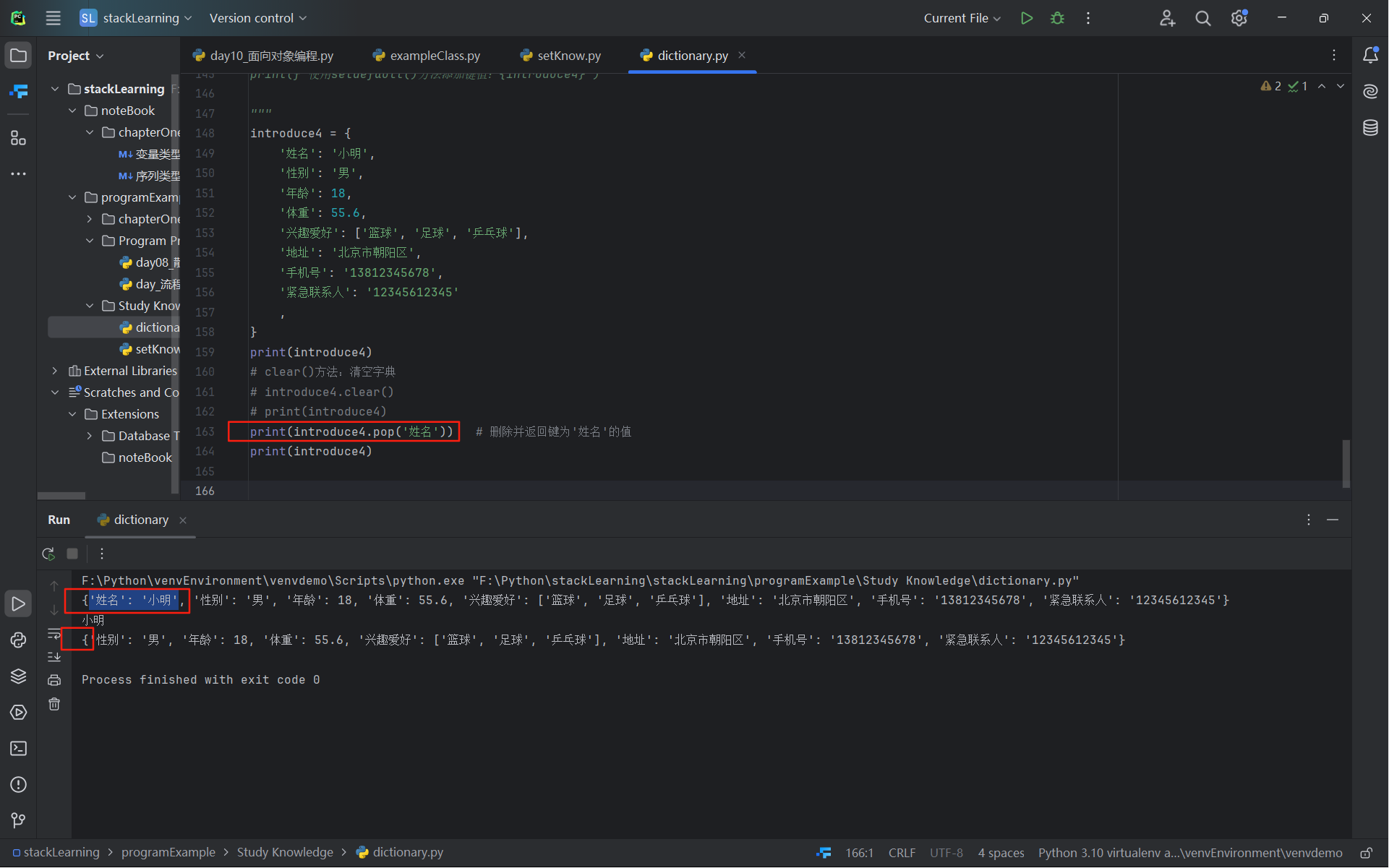The width and height of the screenshot is (1389, 868).
Task: Switch to the exampleClass.py editor tab
Action: coord(434,56)
